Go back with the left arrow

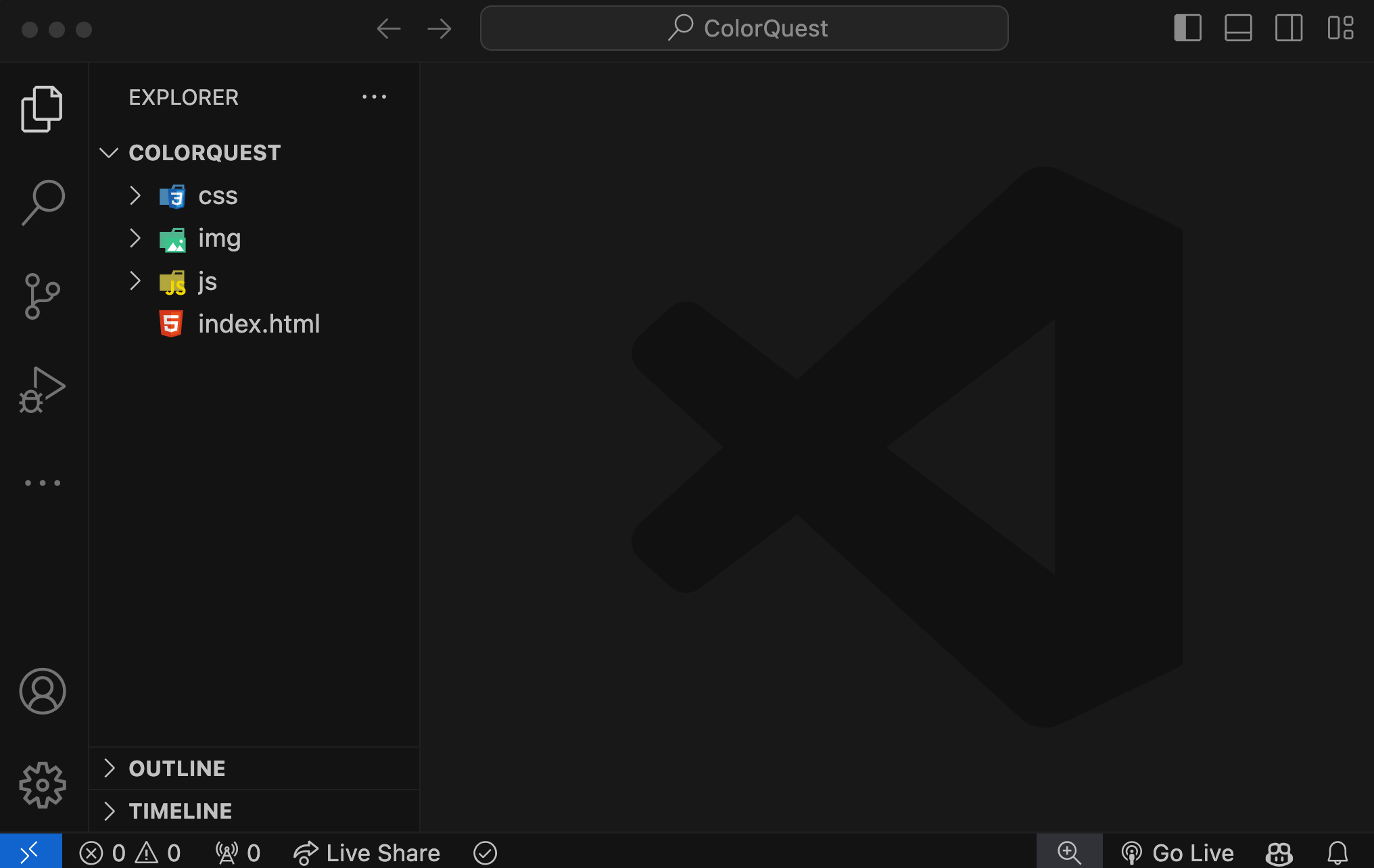pos(389,28)
